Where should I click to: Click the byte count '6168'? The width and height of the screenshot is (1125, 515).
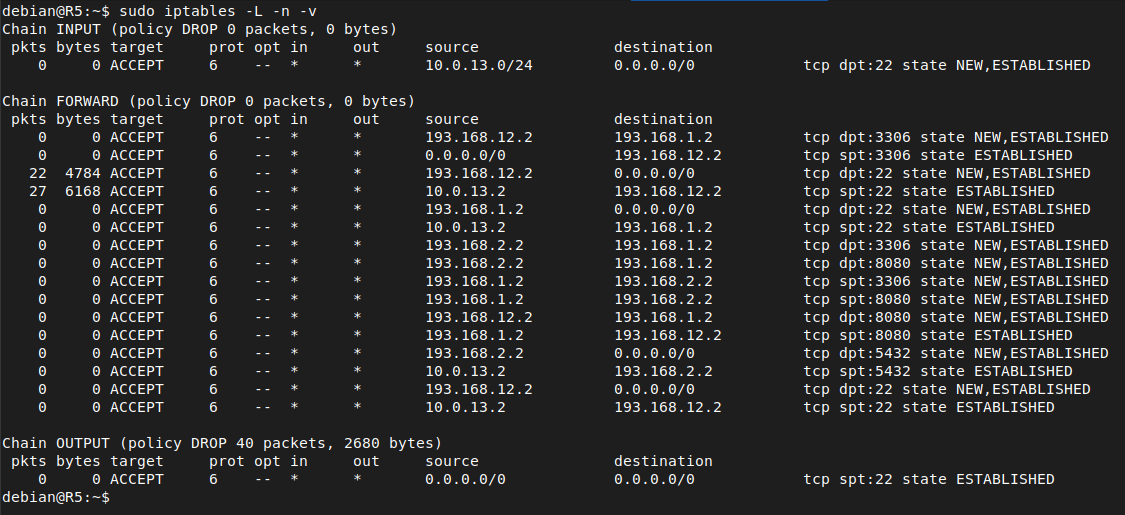[x=83, y=191]
